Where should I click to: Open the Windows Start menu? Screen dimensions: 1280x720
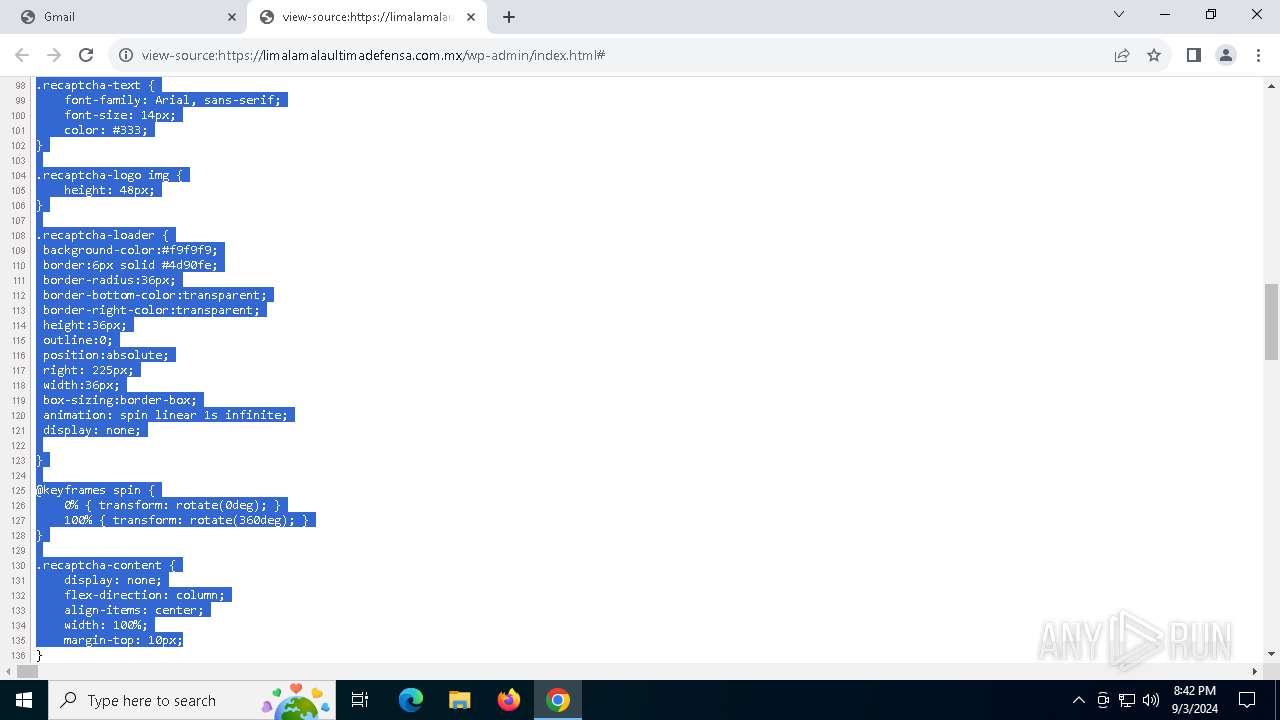[24, 700]
